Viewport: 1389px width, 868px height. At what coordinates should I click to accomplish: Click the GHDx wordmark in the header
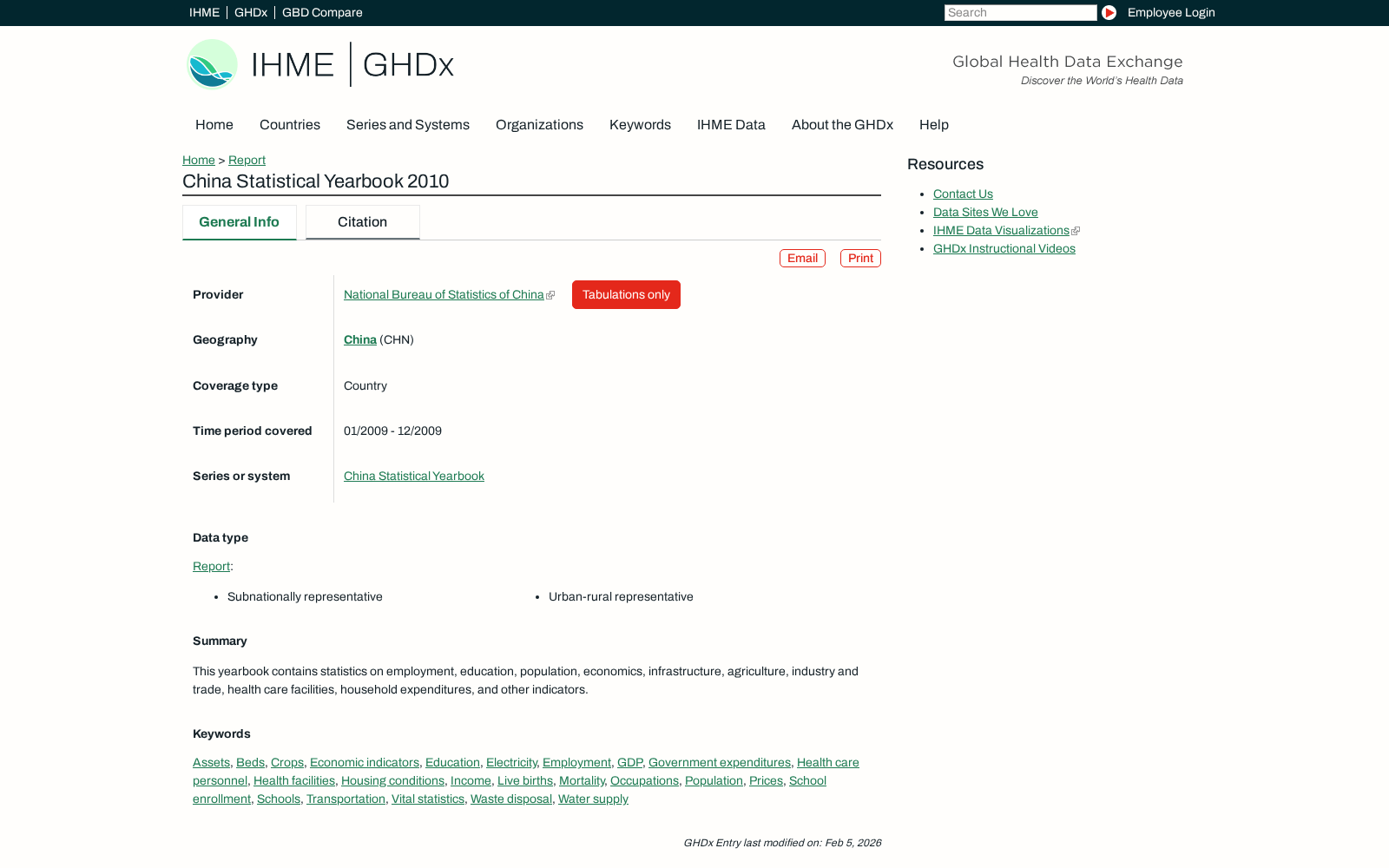coord(408,64)
